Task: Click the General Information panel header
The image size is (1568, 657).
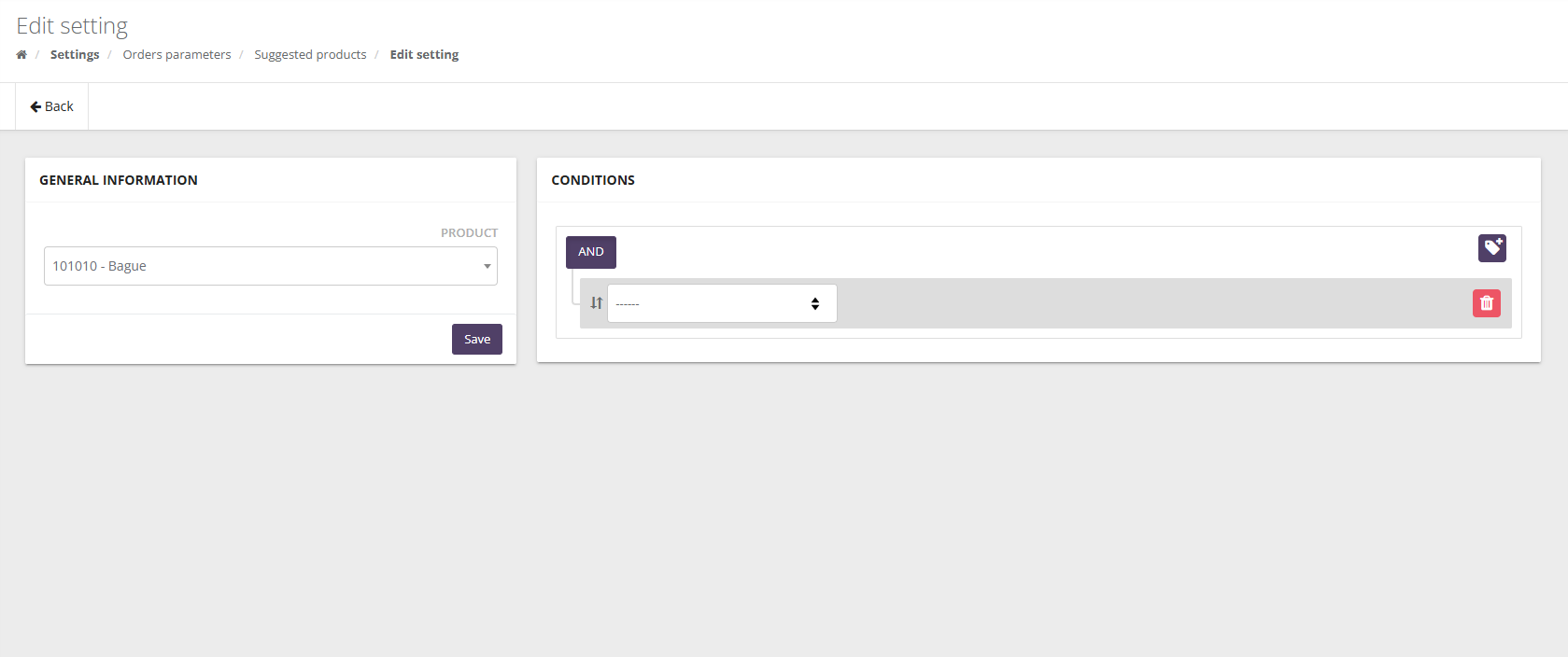Action: 119,180
